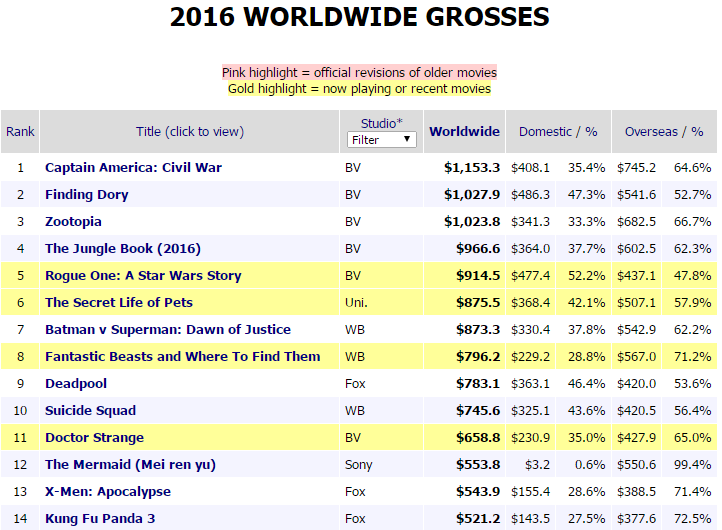
Task: Select the Deadpool title link
Action: [x=76, y=383]
